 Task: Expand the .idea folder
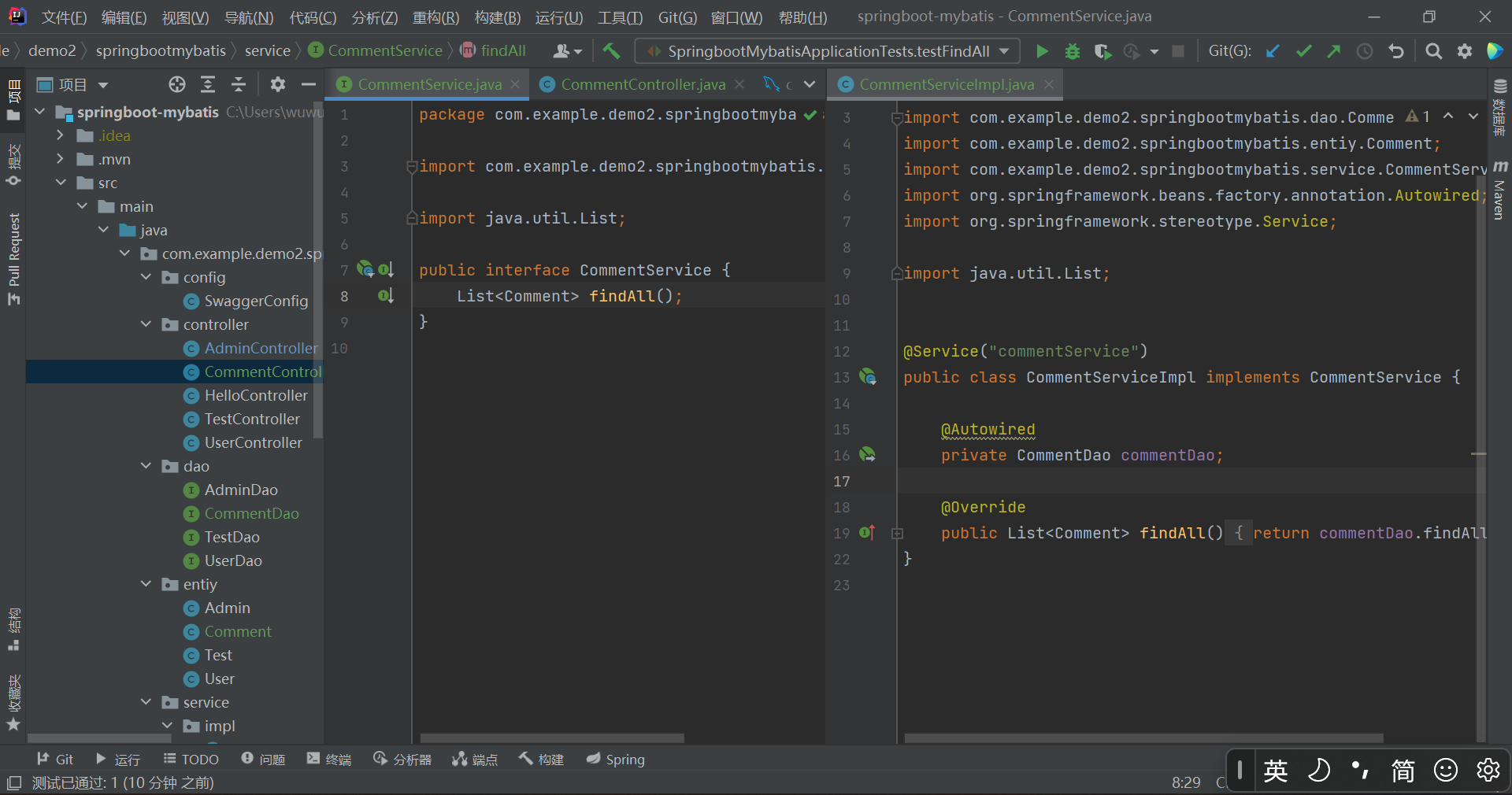[x=60, y=135]
